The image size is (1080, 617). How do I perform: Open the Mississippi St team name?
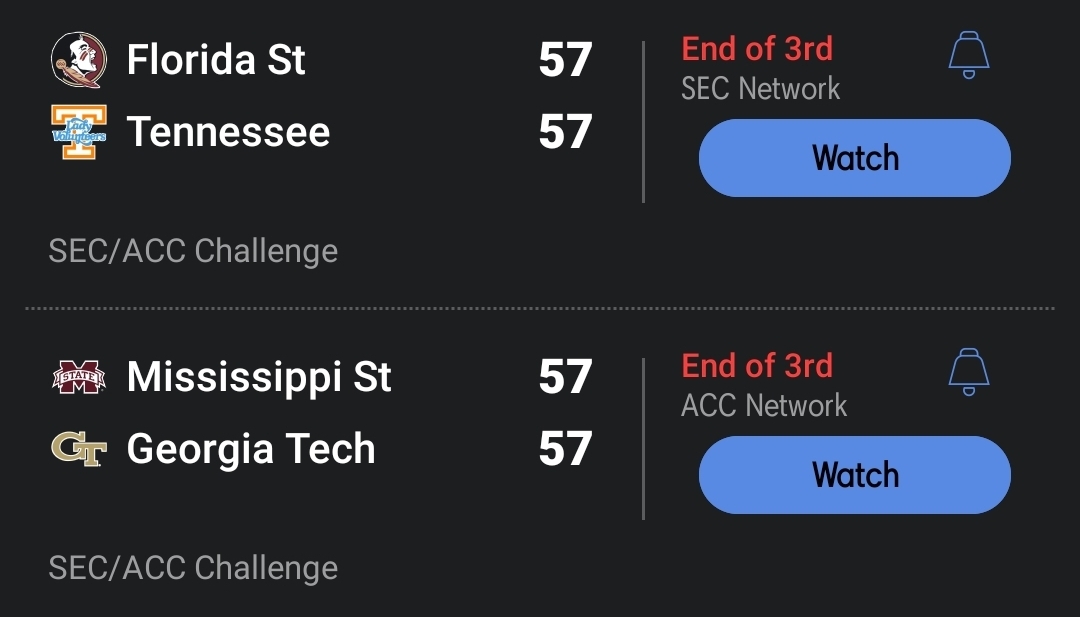(259, 377)
